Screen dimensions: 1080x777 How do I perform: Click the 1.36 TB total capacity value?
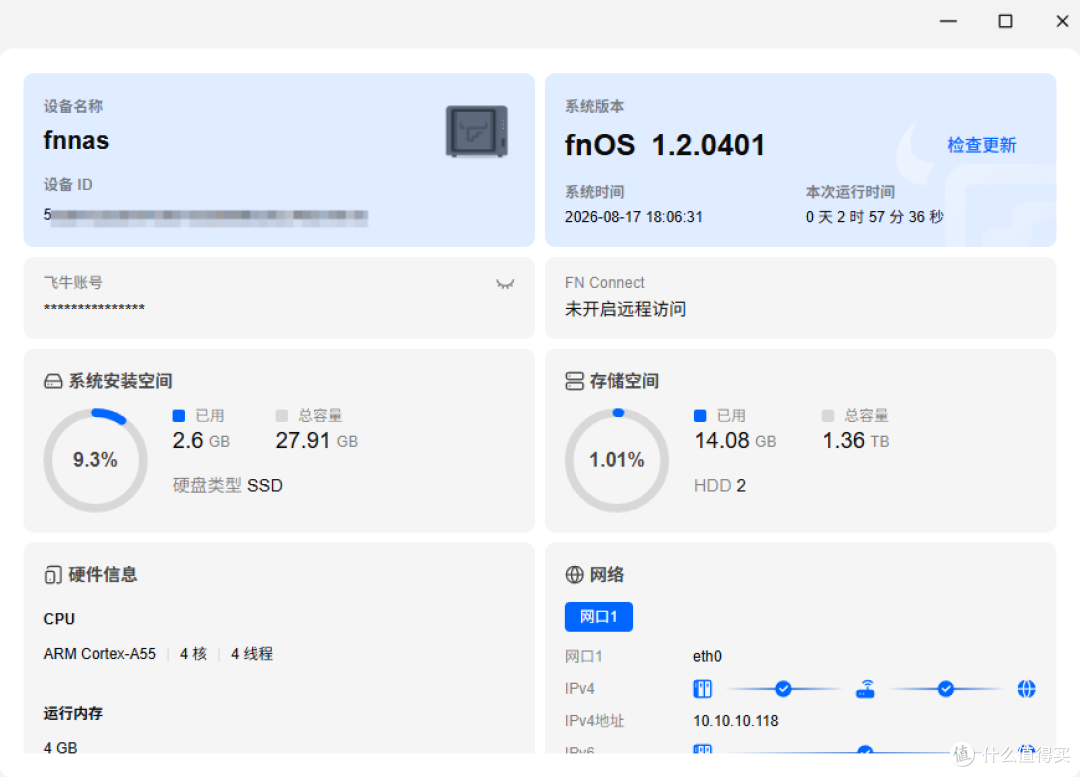[855, 441]
